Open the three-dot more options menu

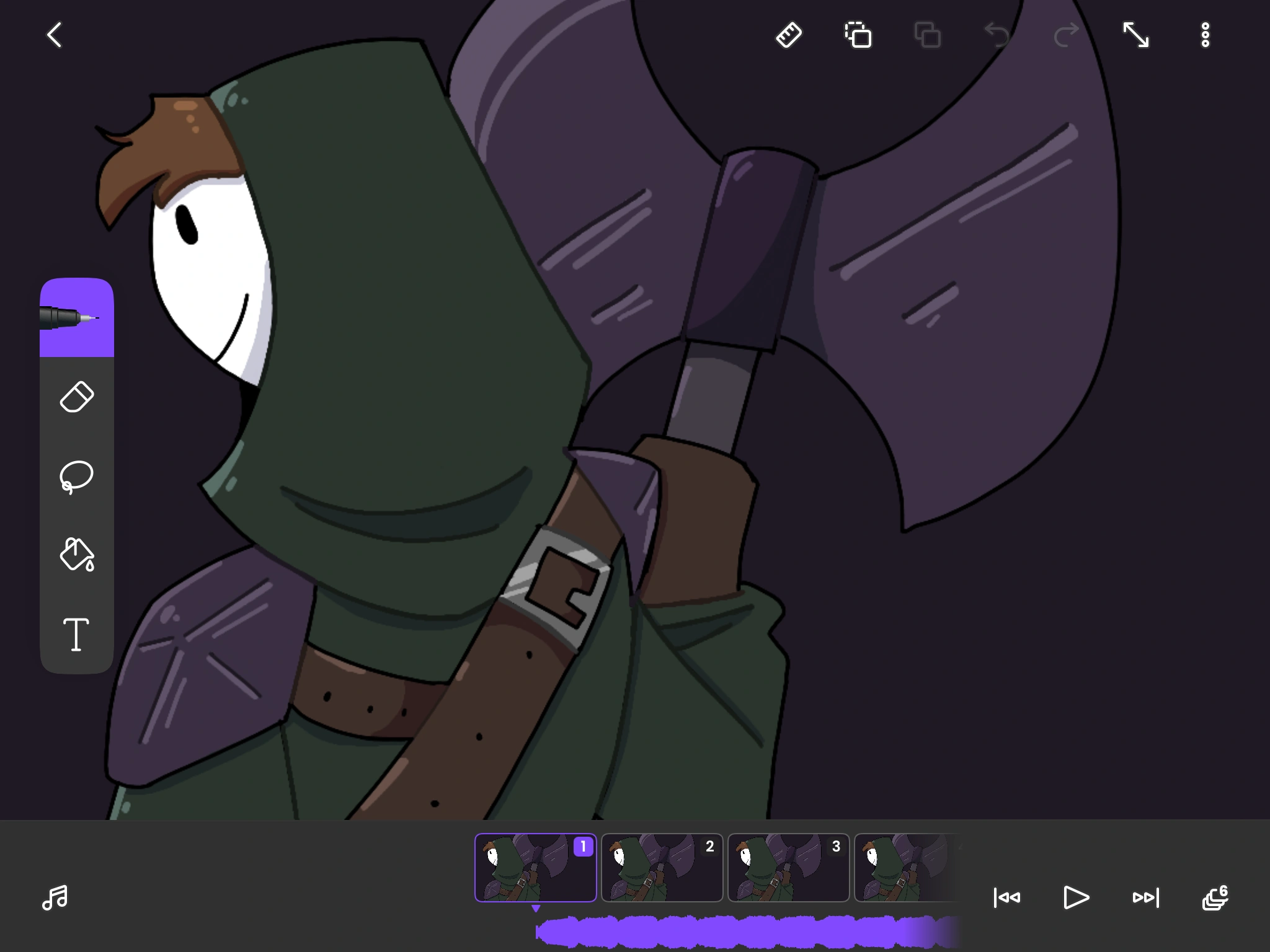[x=1205, y=35]
